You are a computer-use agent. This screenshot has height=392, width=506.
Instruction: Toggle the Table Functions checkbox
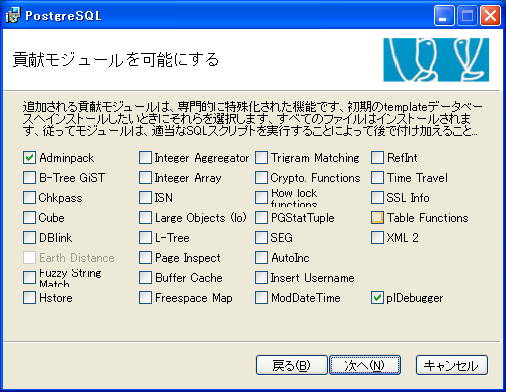coord(377,218)
